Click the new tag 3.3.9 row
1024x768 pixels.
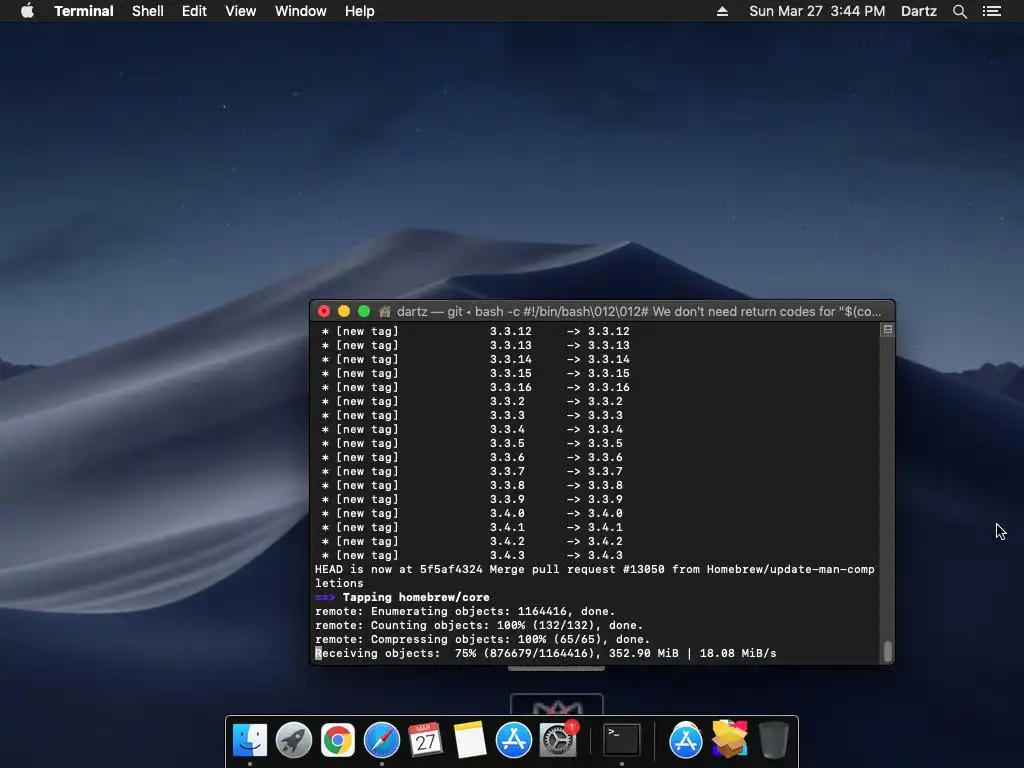coord(472,499)
